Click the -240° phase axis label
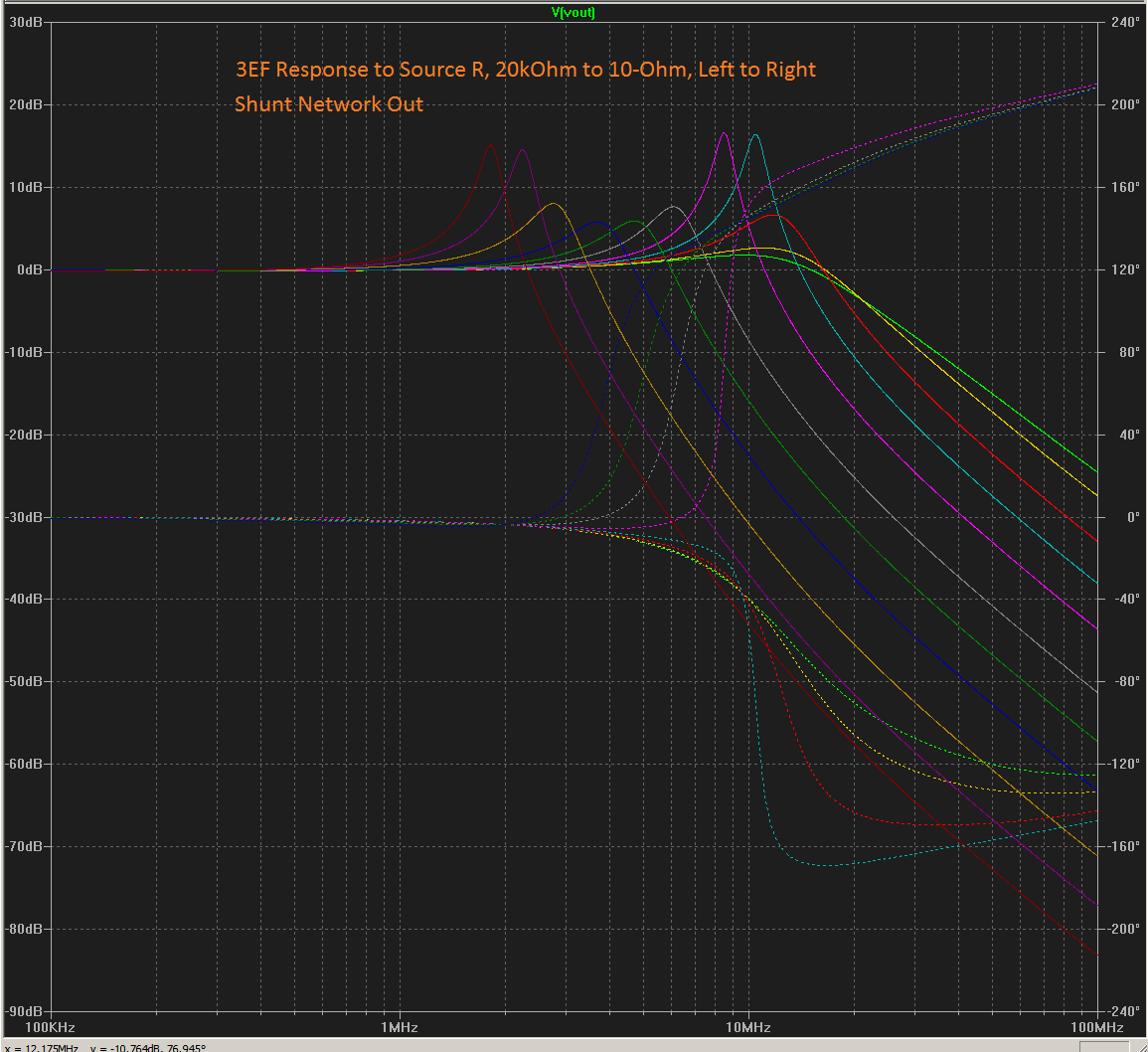The width and height of the screenshot is (1148, 1052). click(x=1123, y=1011)
